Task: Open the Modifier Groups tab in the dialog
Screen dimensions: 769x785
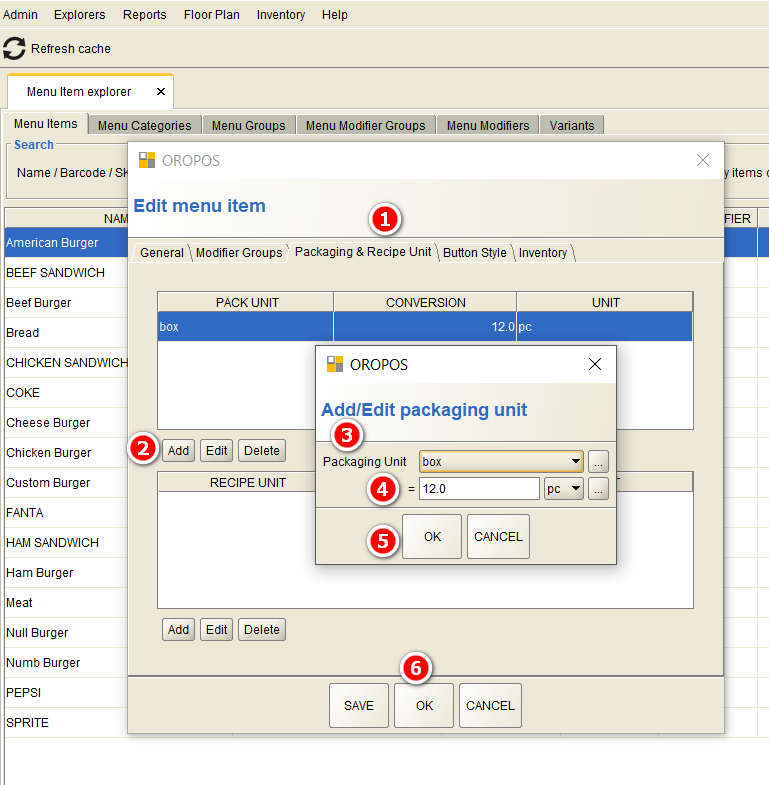Action: [x=239, y=253]
